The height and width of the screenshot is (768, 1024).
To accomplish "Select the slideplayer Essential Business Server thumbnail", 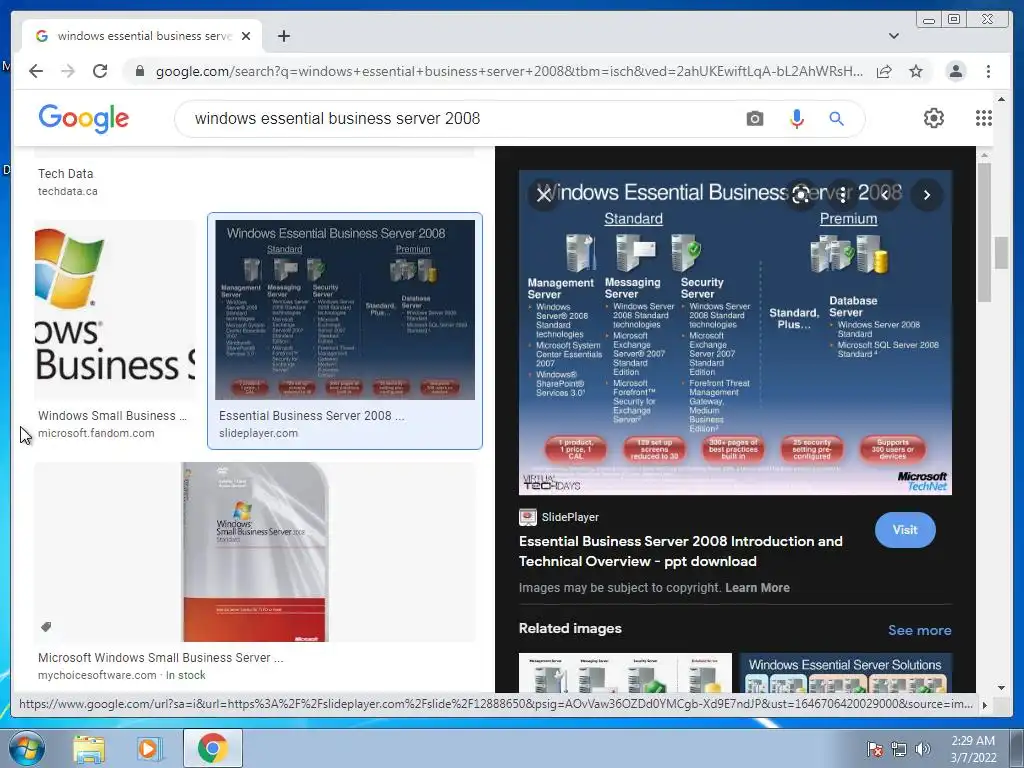I will [x=345, y=310].
